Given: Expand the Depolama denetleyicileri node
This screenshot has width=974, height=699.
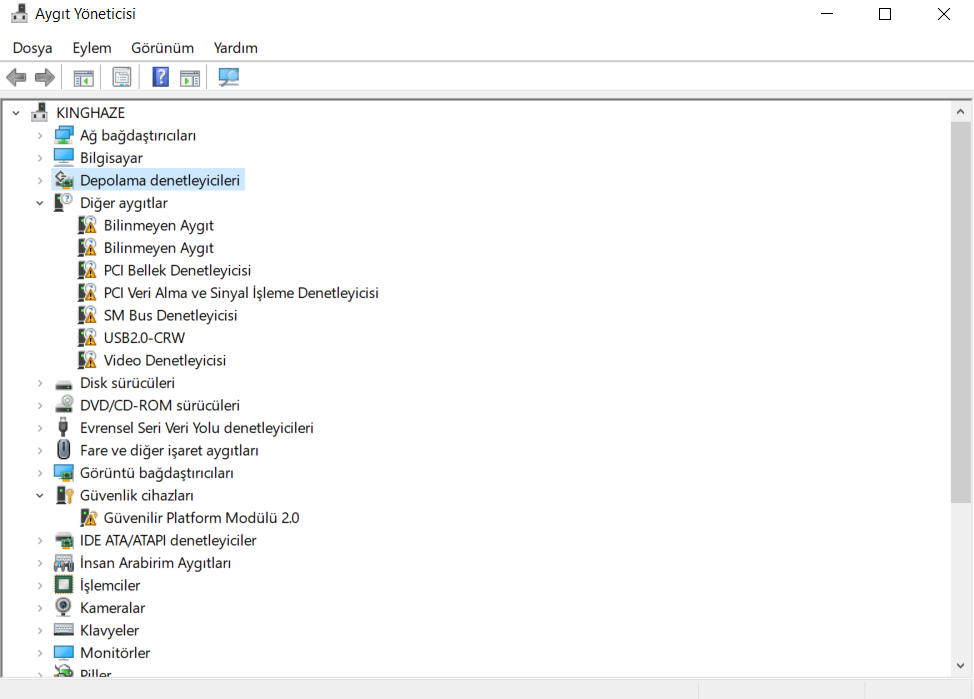Looking at the screenshot, I should [40, 180].
